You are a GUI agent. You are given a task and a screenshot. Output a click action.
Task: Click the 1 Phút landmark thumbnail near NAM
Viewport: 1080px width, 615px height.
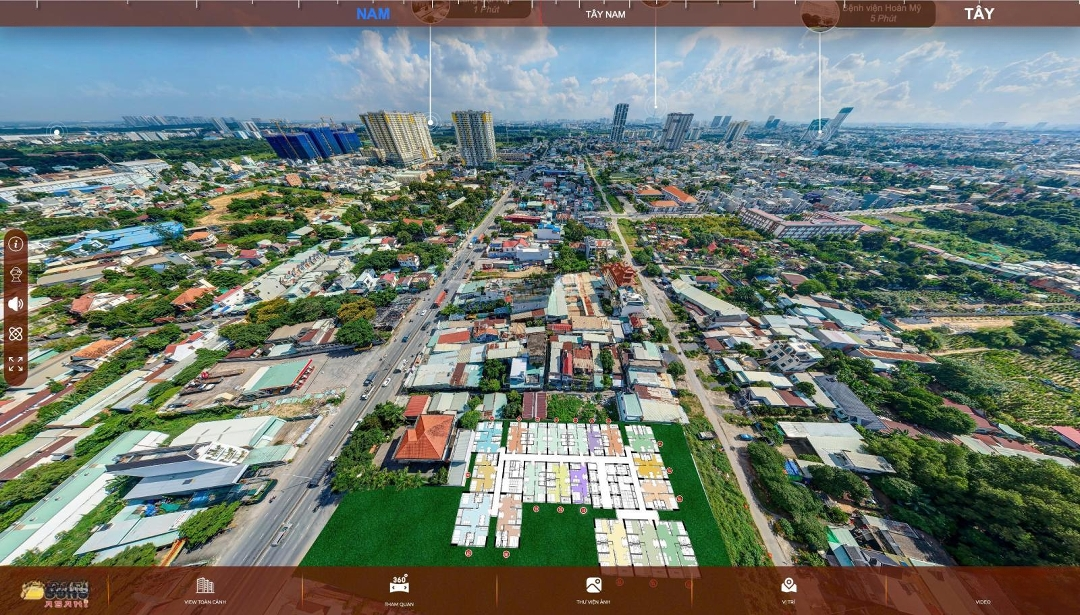click(x=431, y=9)
